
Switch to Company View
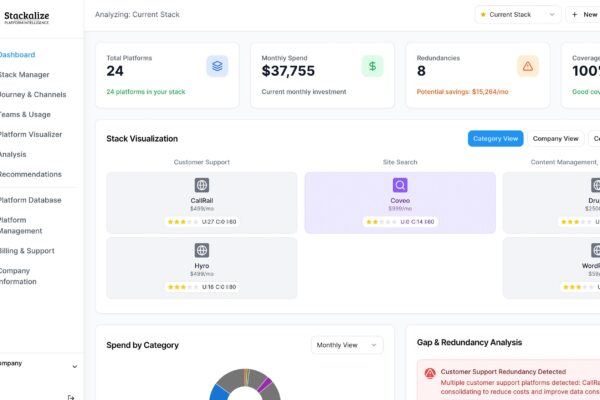pyautogui.click(x=556, y=139)
